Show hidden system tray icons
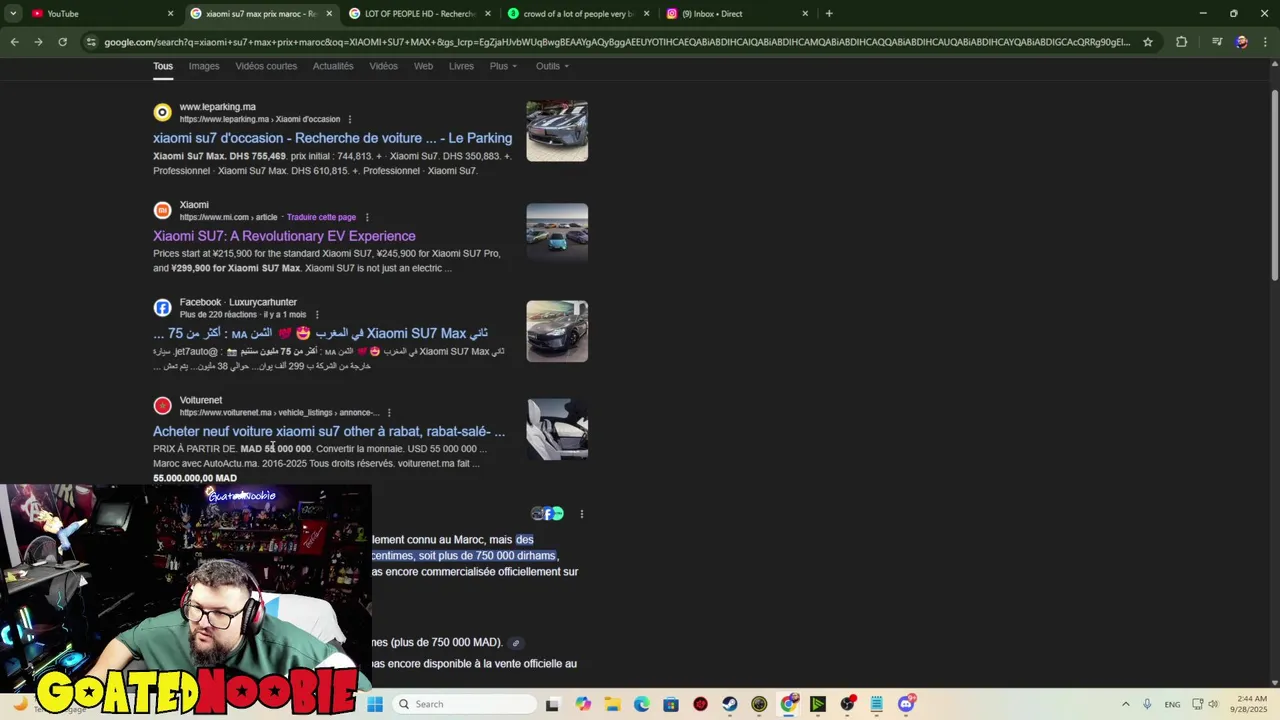Screen dimensions: 1280x720 pyautogui.click(x=1125, y=704)
